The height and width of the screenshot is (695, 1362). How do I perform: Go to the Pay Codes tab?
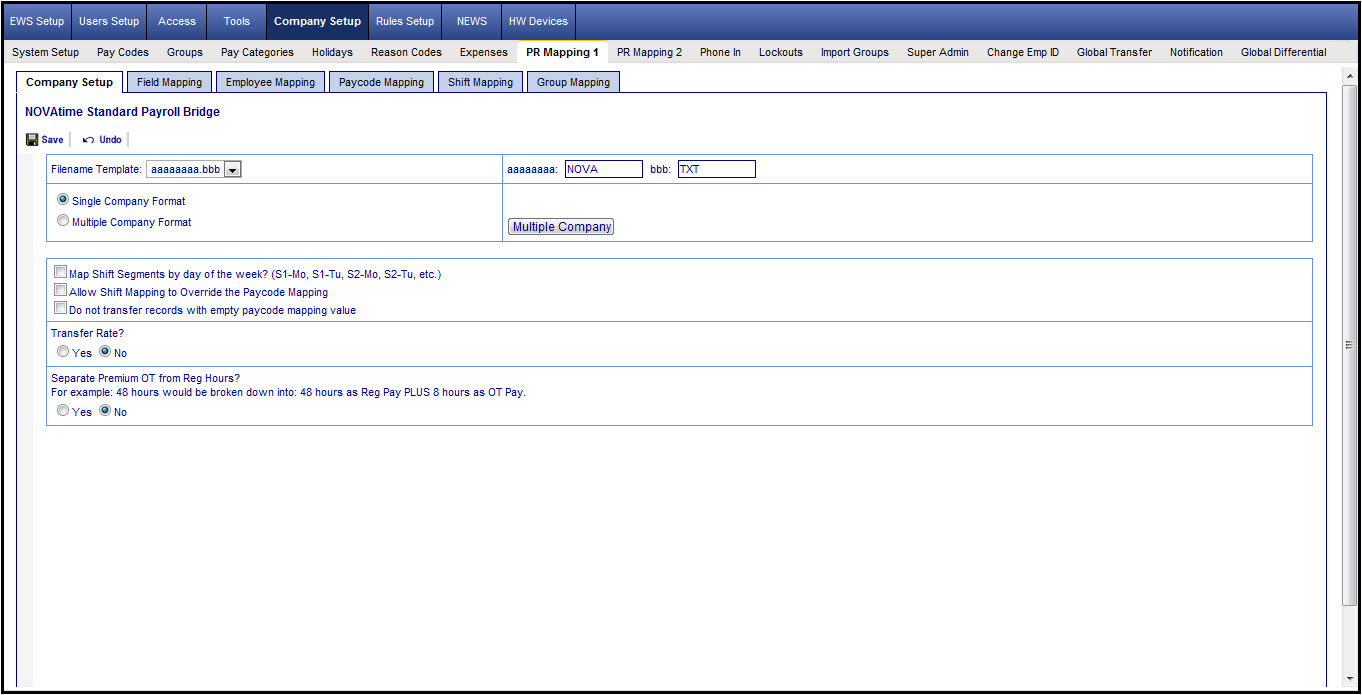(123, 52)
